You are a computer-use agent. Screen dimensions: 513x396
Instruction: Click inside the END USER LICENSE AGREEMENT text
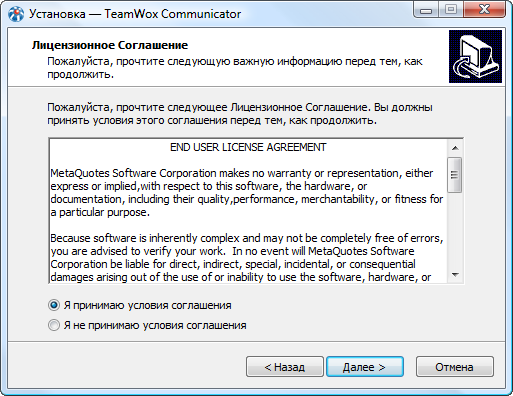click(248, 147)
